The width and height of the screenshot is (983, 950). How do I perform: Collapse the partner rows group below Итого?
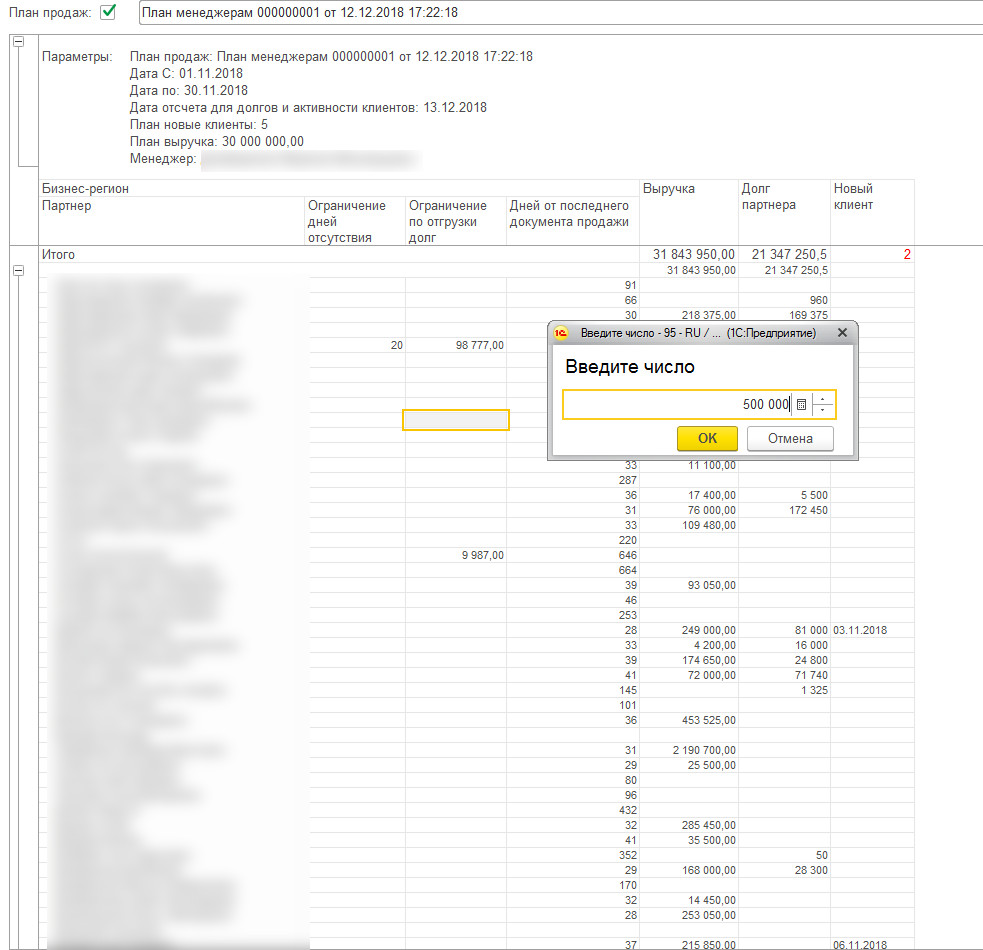pos(18,271)
